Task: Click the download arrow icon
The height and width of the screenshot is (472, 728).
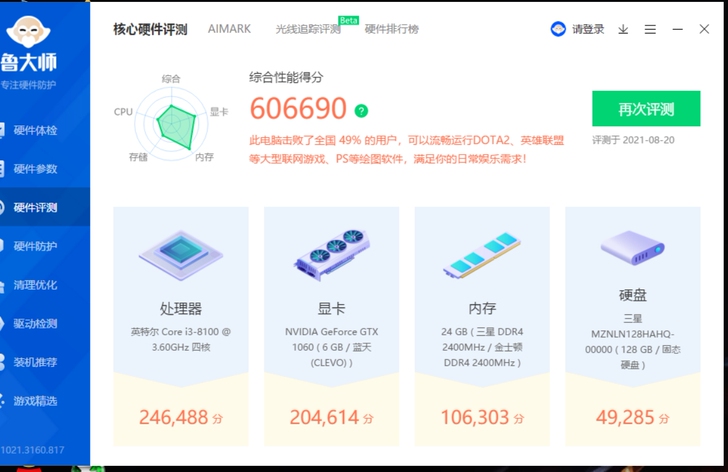Action: click(623, 30)
